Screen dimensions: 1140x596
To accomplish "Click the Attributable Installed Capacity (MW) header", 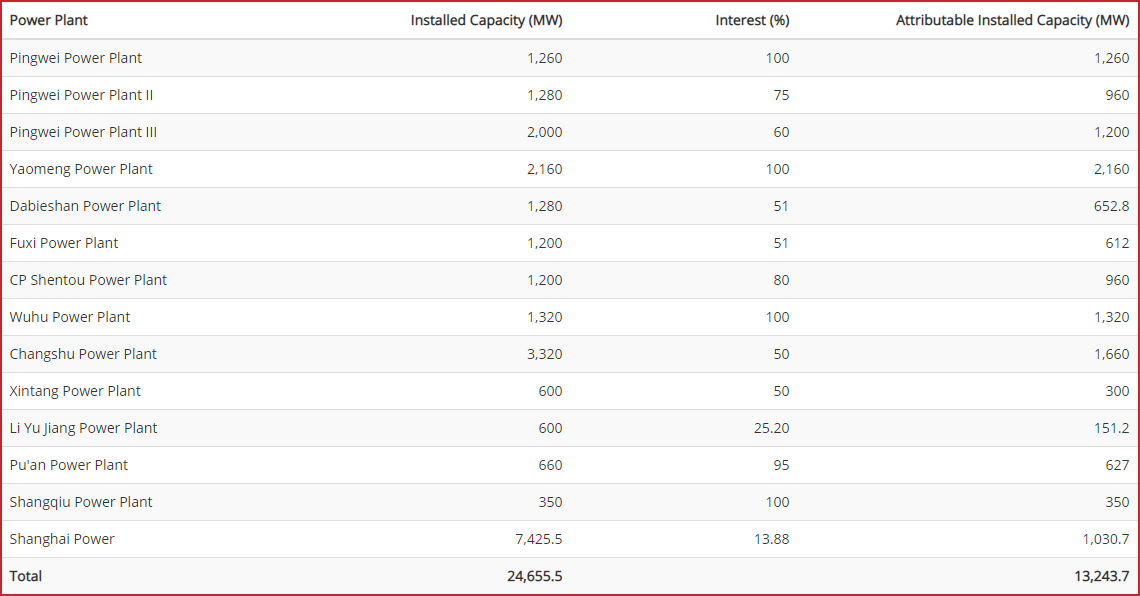I will [x=1012, y=20].
